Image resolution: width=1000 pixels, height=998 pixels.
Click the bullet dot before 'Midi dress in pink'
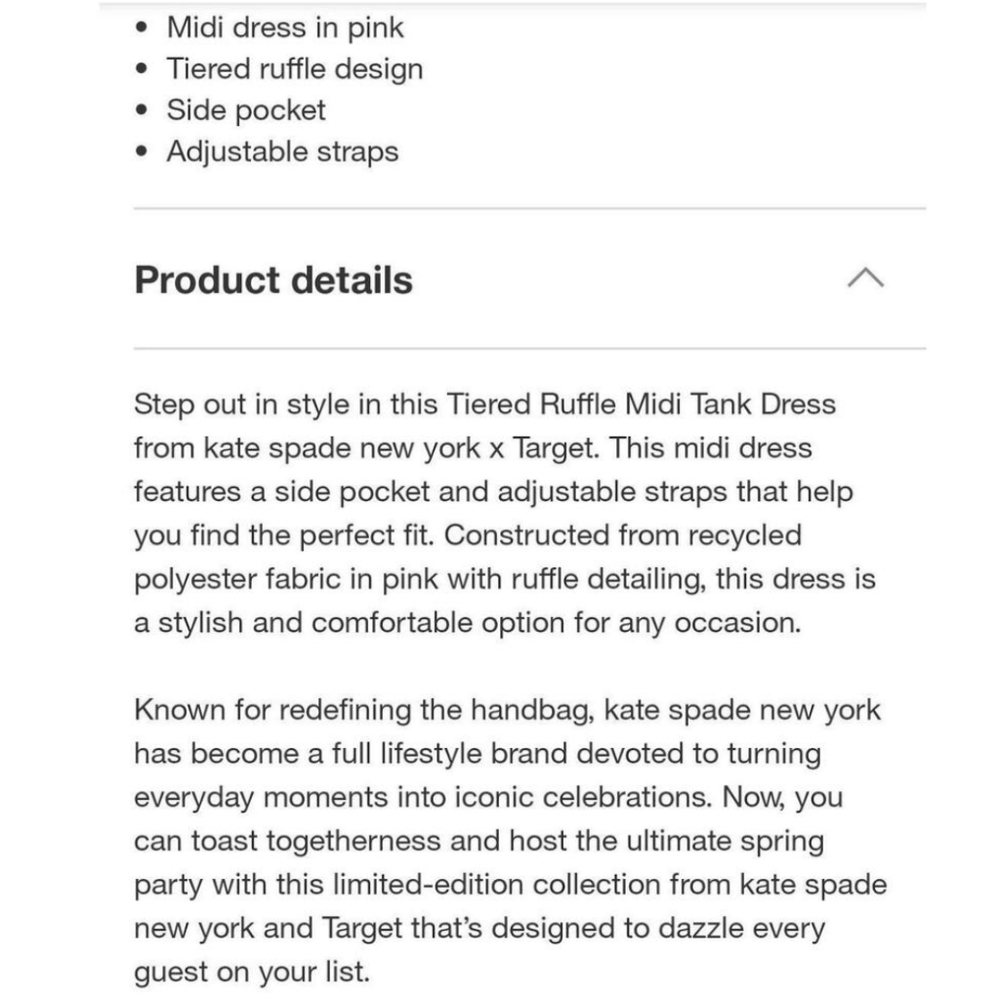click(x=142, y=28)
